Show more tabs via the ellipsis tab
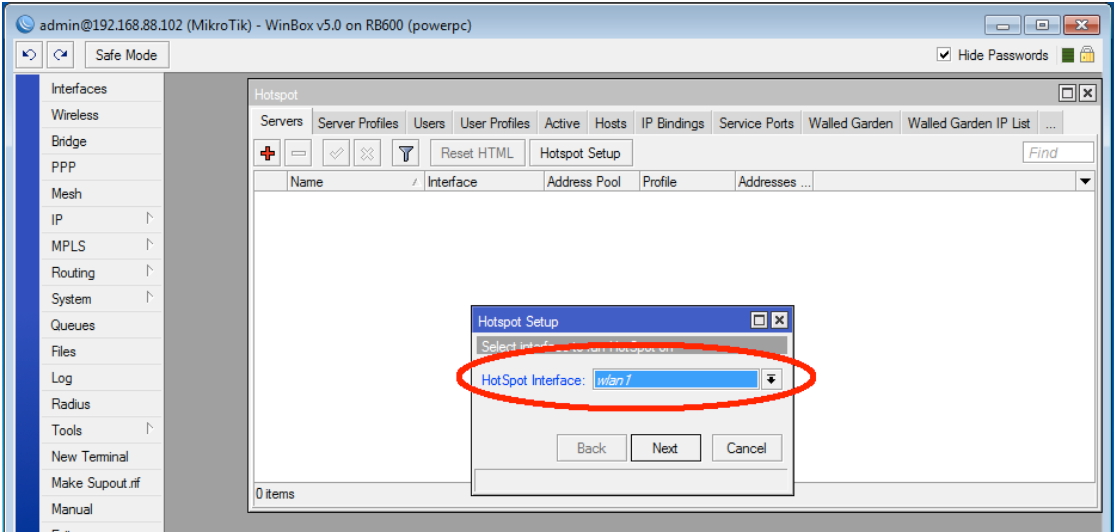 coord(1051,123)
